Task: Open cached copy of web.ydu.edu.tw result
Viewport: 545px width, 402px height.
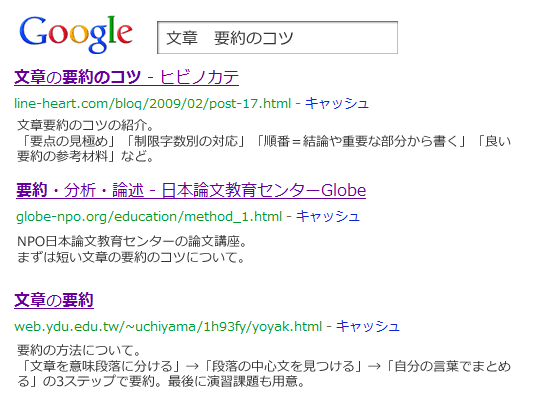Action: click(x=368, y=326)
